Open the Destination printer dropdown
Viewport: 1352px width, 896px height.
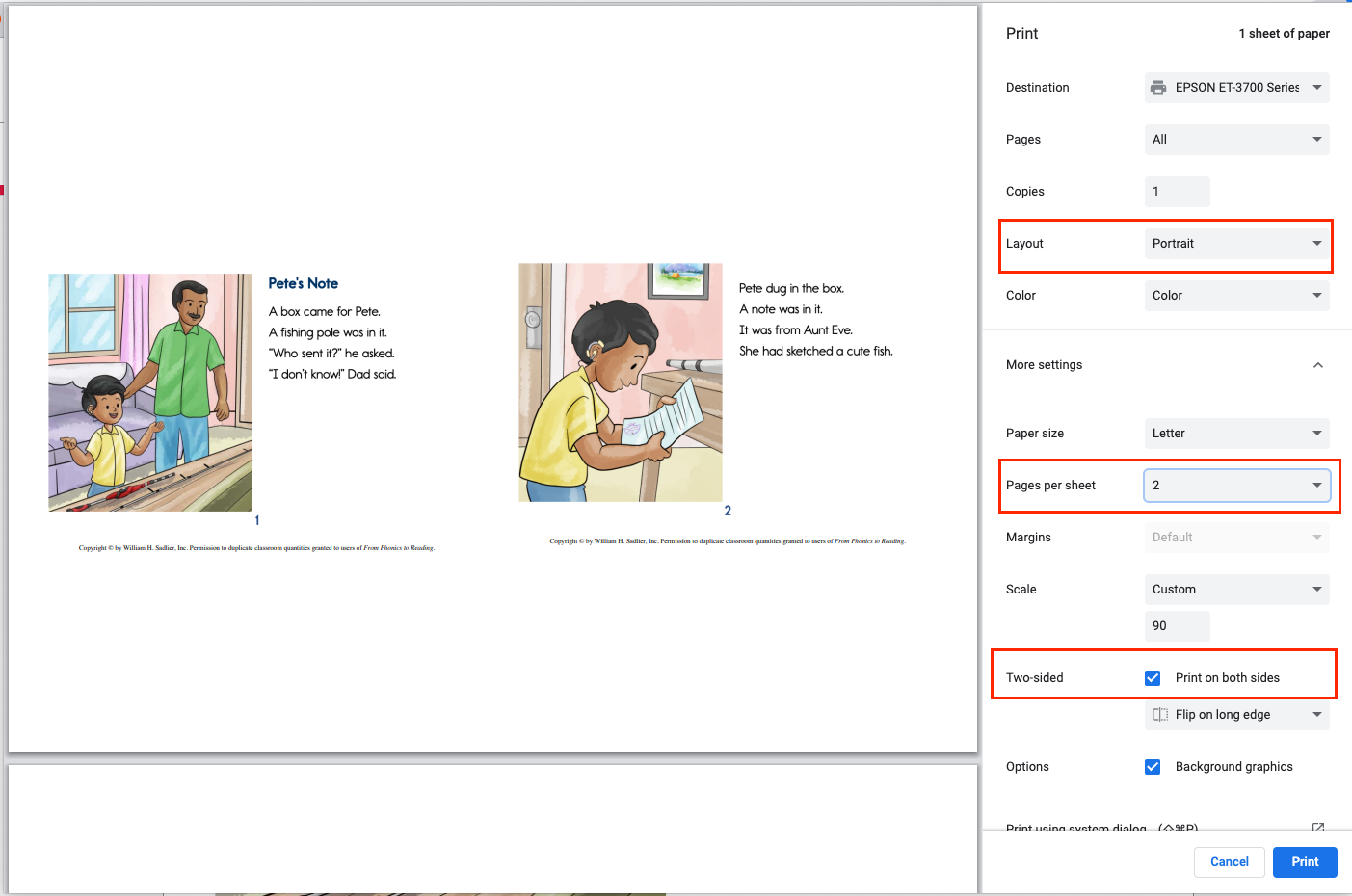pyautogui.click(x=1236, y=88)
